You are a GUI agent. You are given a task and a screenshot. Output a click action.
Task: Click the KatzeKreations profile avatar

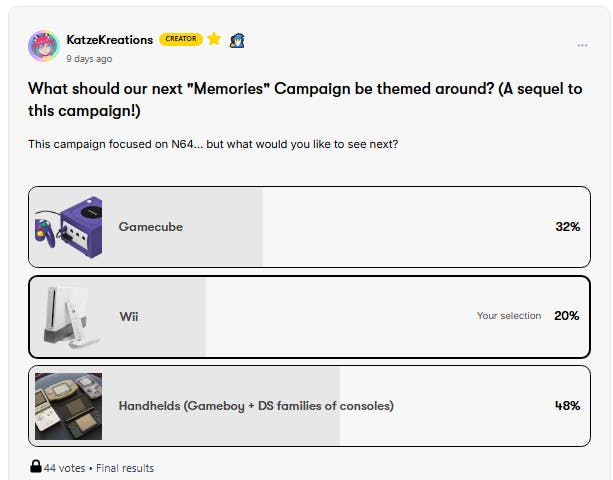click(x=45, y=46)
